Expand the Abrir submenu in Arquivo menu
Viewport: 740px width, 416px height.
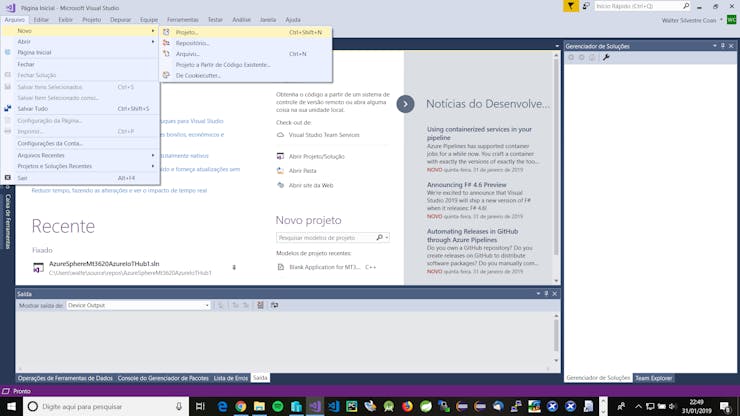tap(152, 42)
